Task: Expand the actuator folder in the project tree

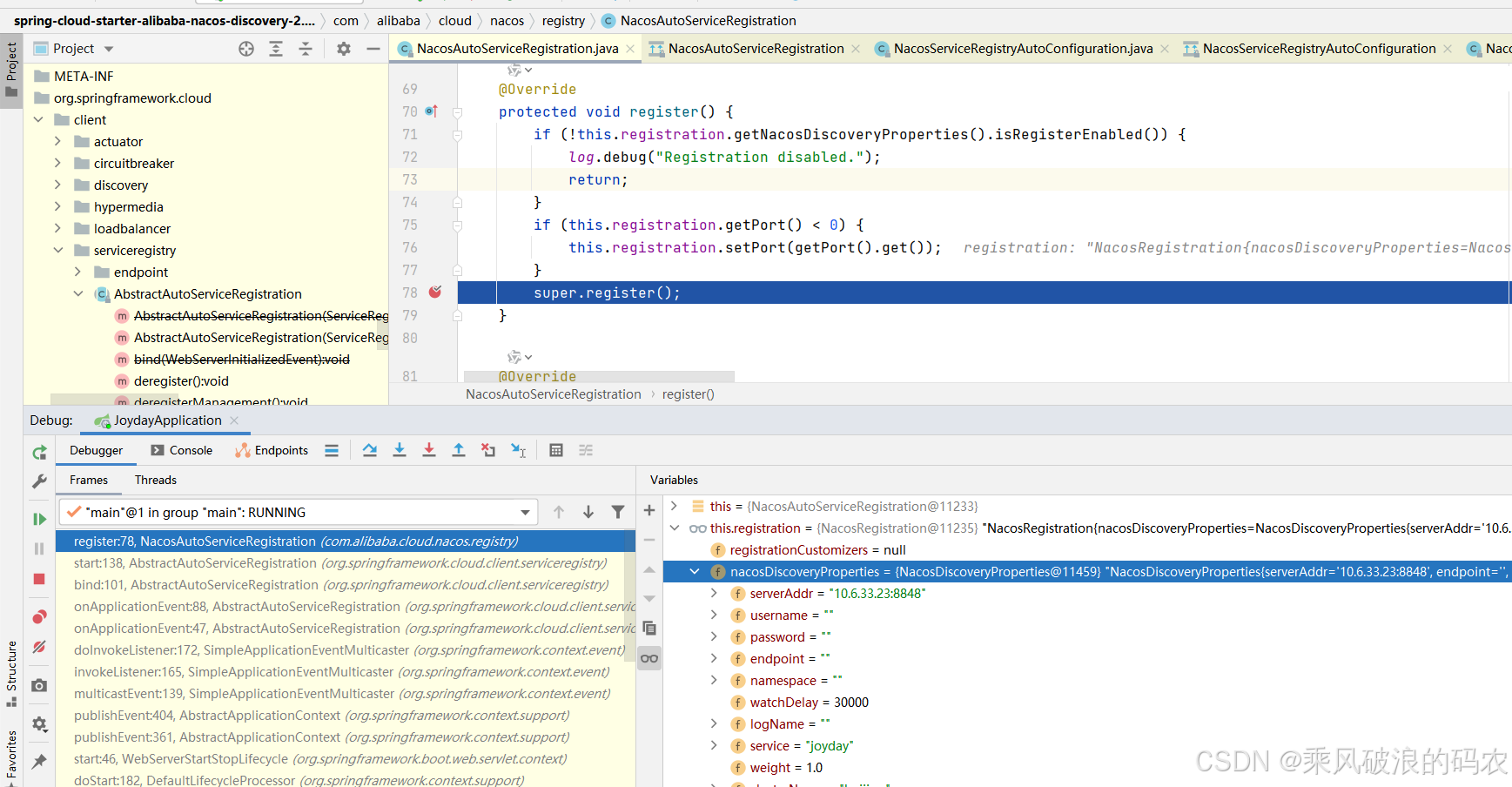Action: tap(58, 141)
